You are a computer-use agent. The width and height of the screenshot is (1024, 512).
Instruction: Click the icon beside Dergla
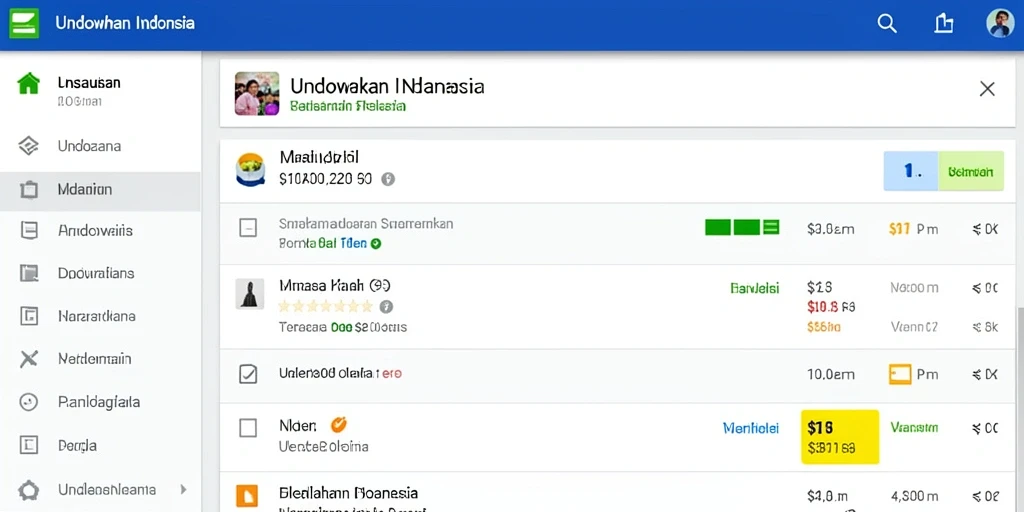coord(29,445)
